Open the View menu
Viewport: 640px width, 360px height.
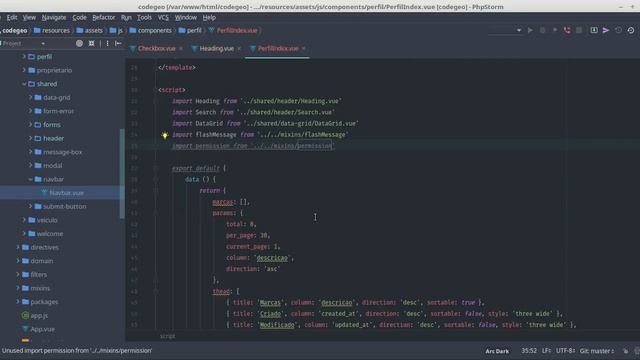pyautogui.click(x=29, y=18)
